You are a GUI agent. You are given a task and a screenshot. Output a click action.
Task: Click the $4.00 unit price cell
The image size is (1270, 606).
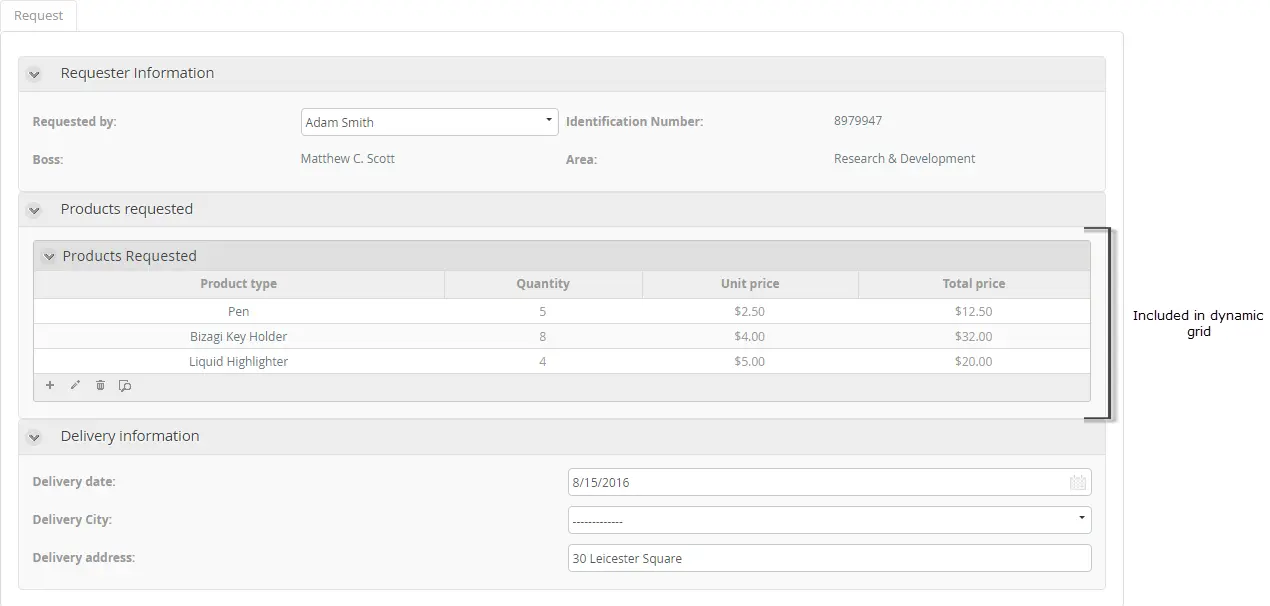(x=750, y=336)
